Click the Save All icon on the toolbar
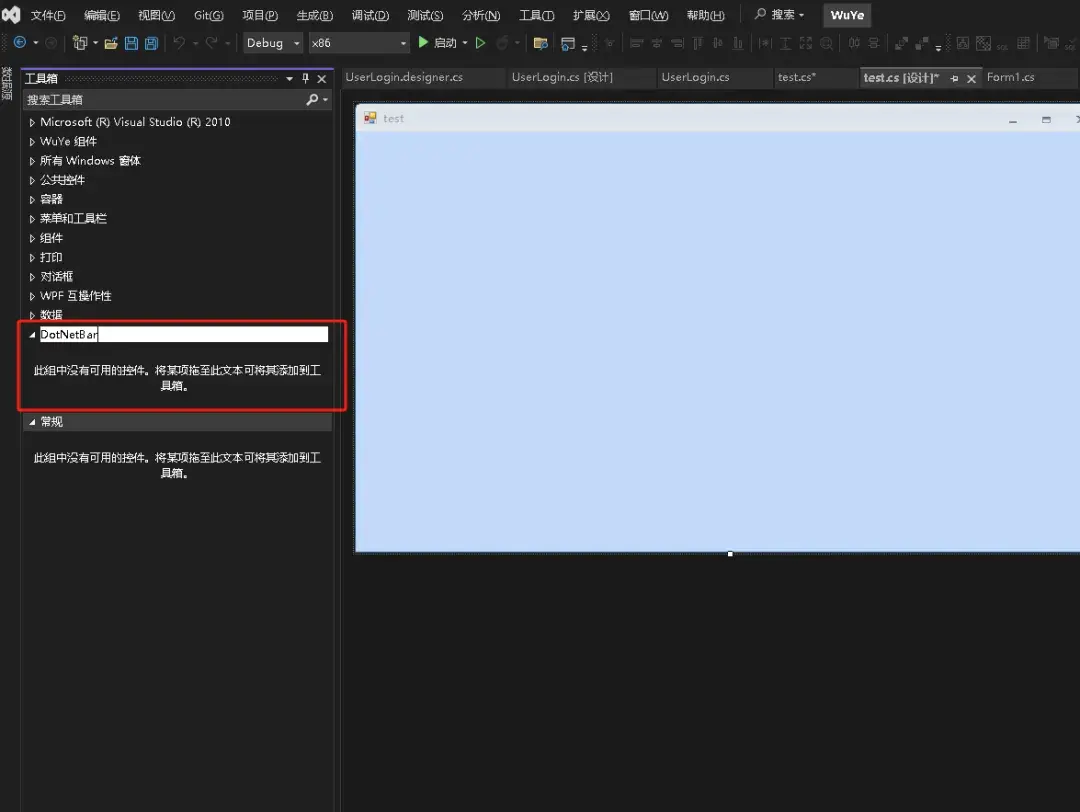1080x812 pixels. tap(152, 43)
